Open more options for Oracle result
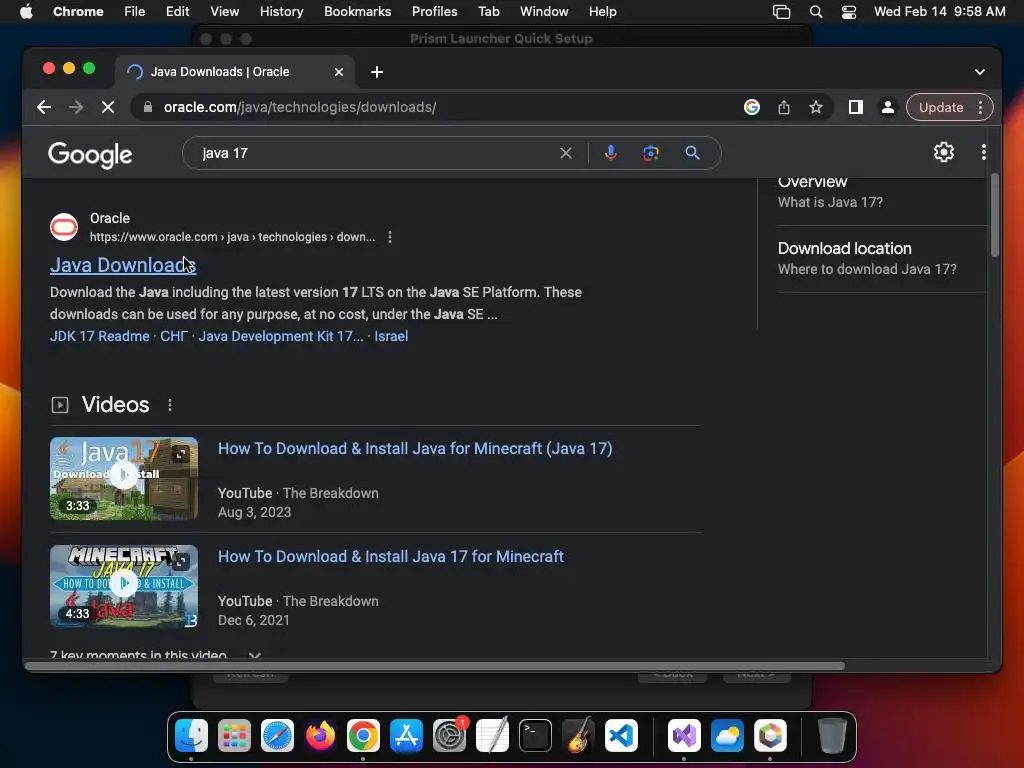1024x768 pixels. (x=390, y=237)
